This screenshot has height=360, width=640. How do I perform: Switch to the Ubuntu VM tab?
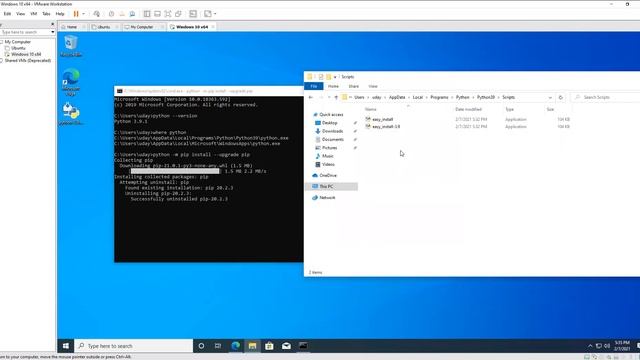[x=104, y=27]
